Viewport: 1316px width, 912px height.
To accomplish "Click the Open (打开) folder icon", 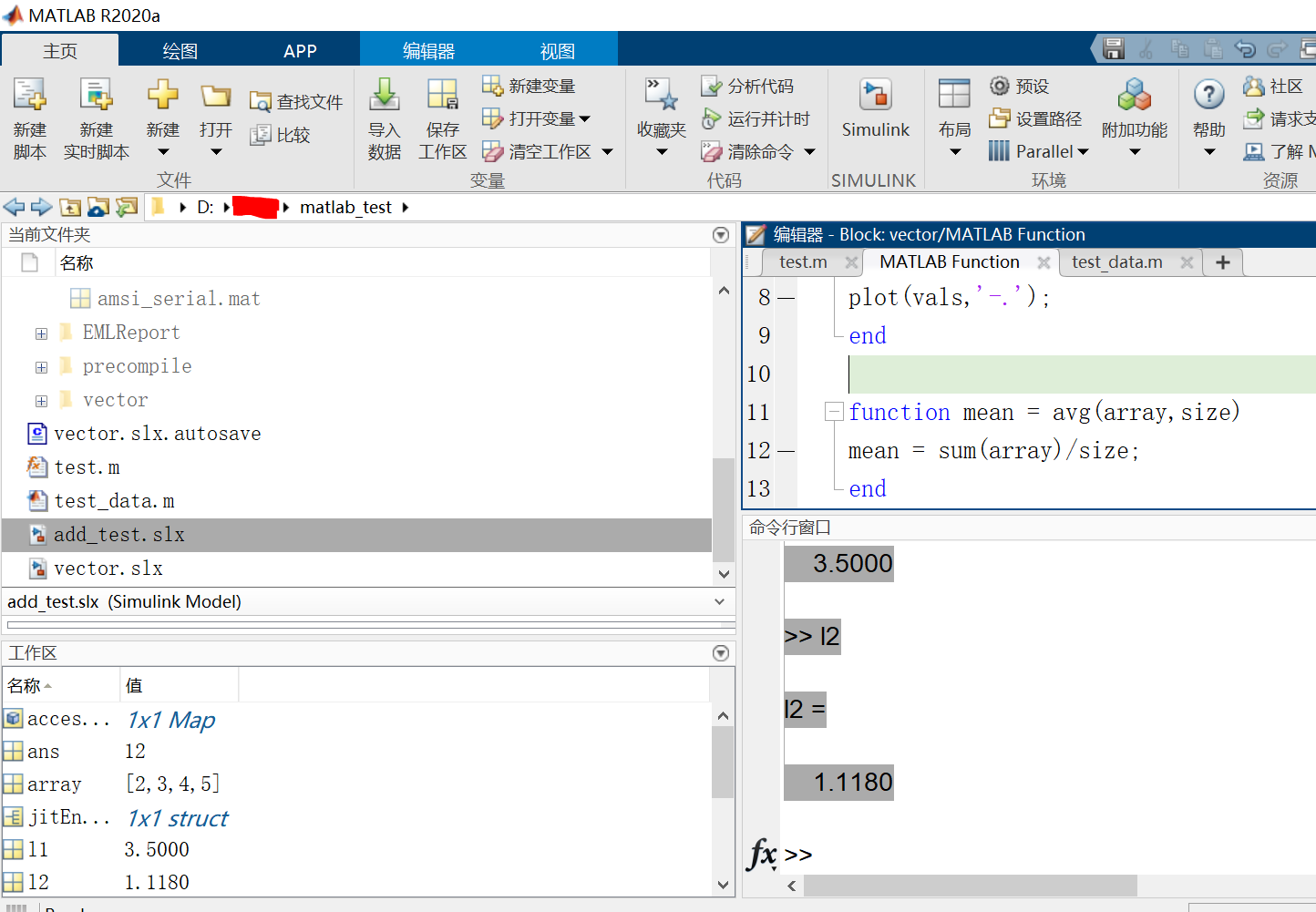I will click(216, 96).
